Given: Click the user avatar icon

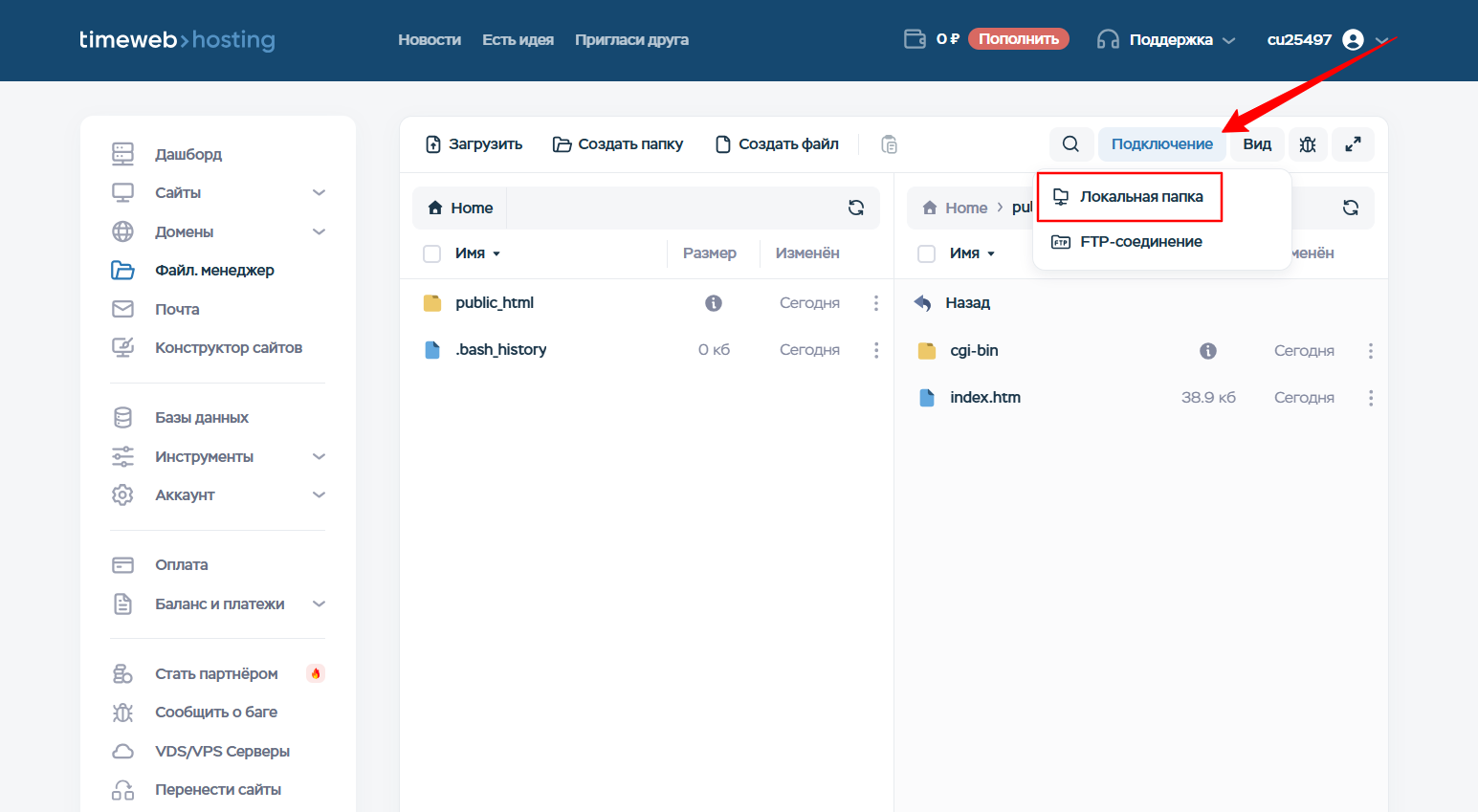Looking at the screenshot, I should 1353,39.
